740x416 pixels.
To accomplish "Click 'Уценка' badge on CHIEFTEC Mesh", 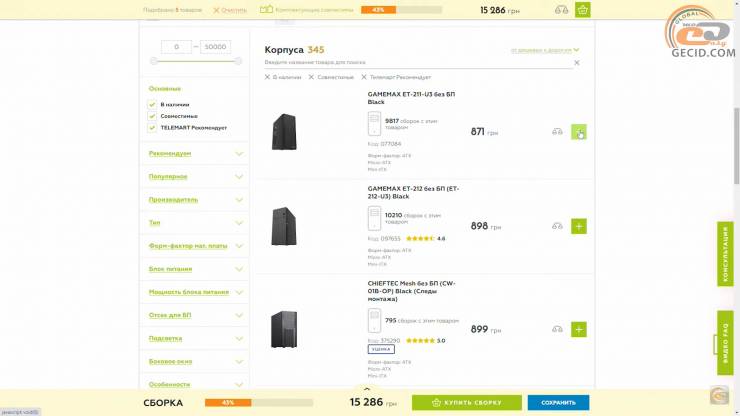I will coord(381,349).
